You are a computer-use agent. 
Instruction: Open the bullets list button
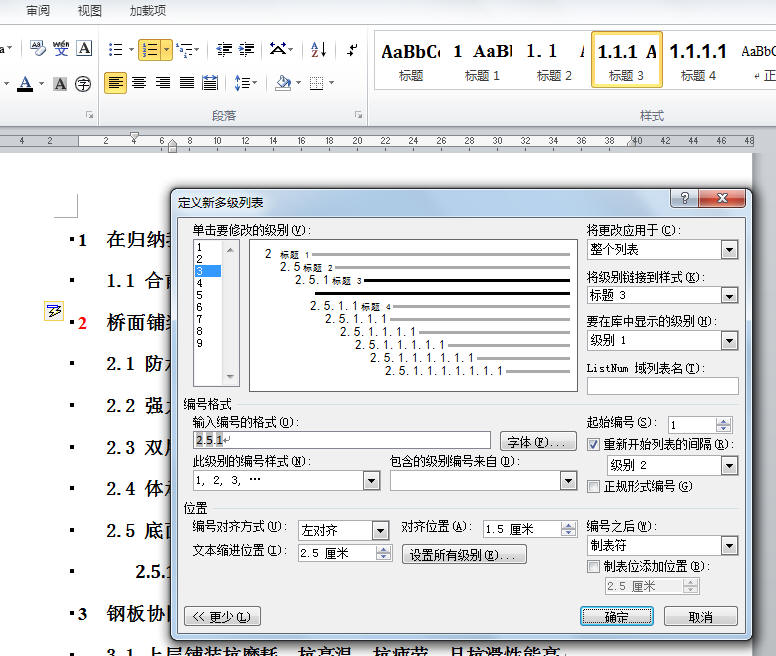pos(116,49)
